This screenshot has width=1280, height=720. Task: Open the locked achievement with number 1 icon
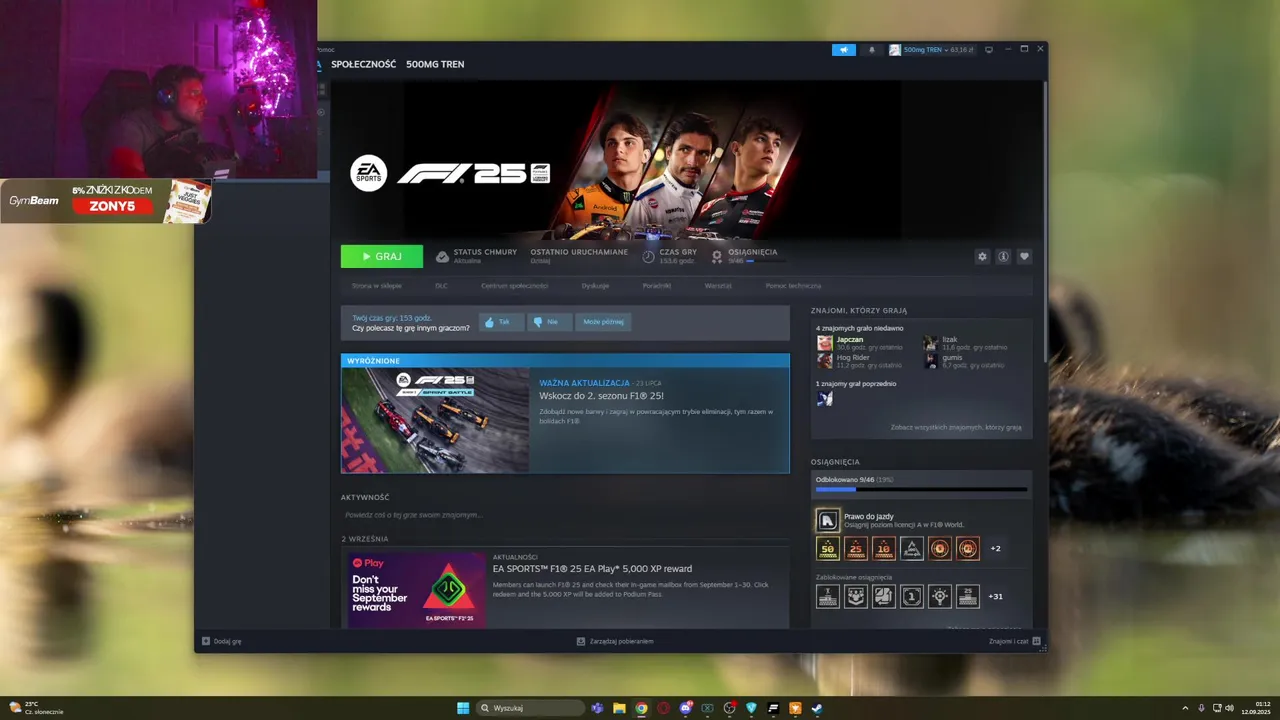911,596
